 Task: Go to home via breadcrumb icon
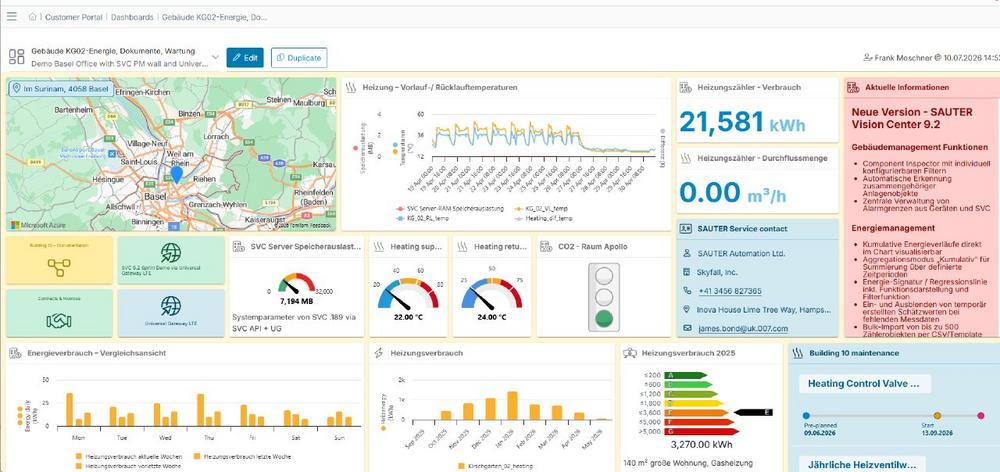pos(32,17)
